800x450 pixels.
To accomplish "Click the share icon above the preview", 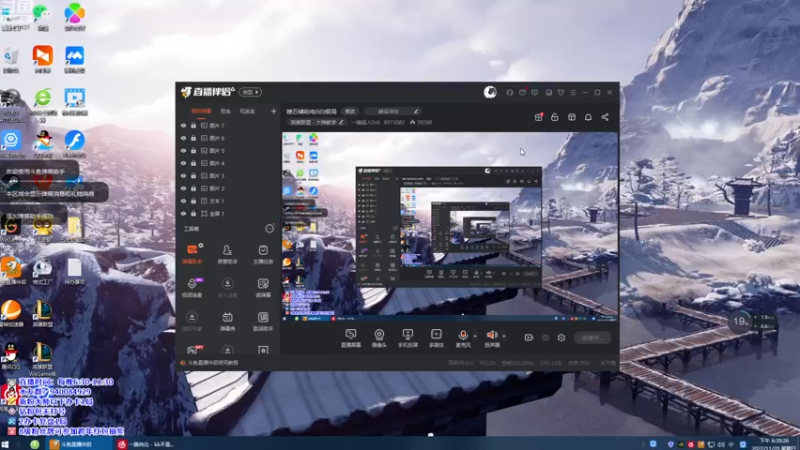I will coord(605,117).
